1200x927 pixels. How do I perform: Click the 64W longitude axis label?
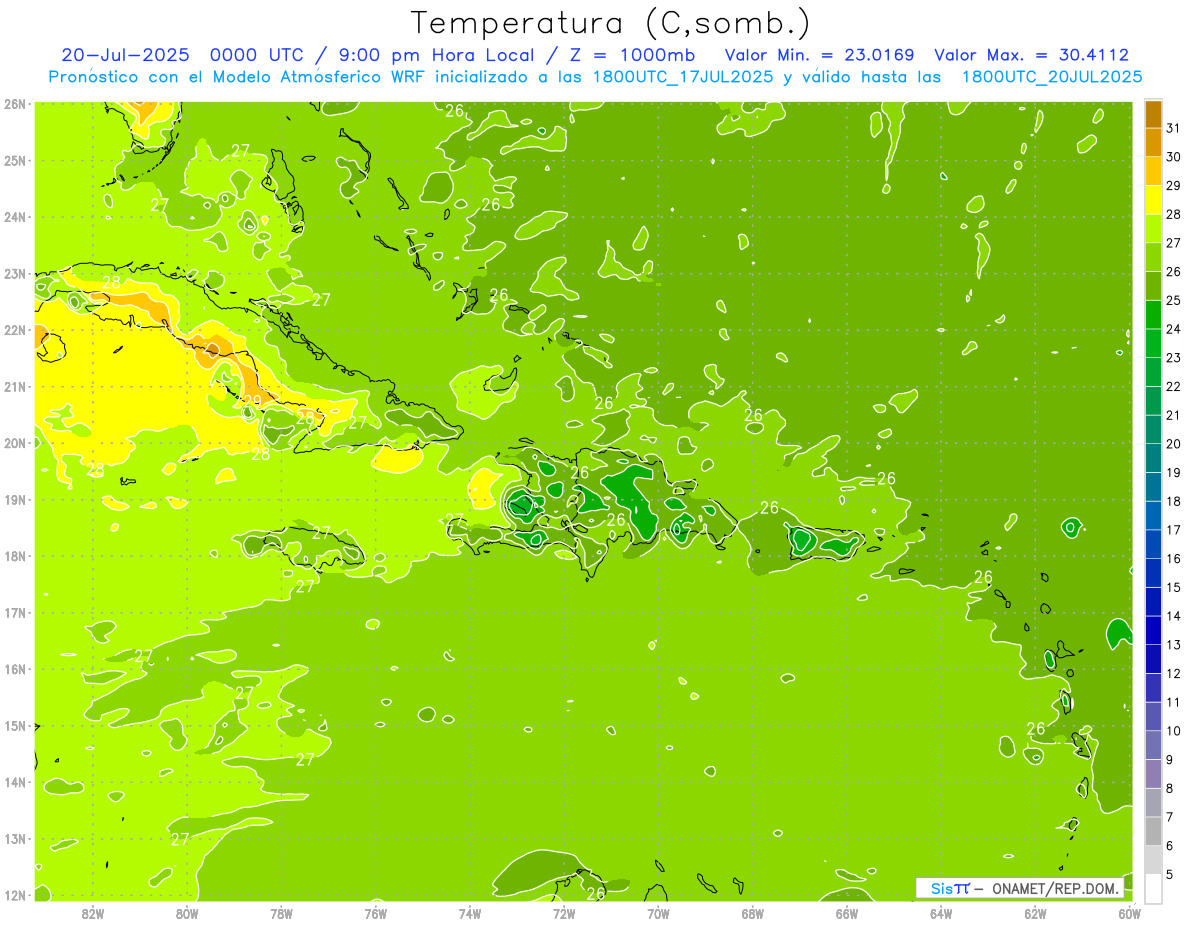[x=941, y=912]
